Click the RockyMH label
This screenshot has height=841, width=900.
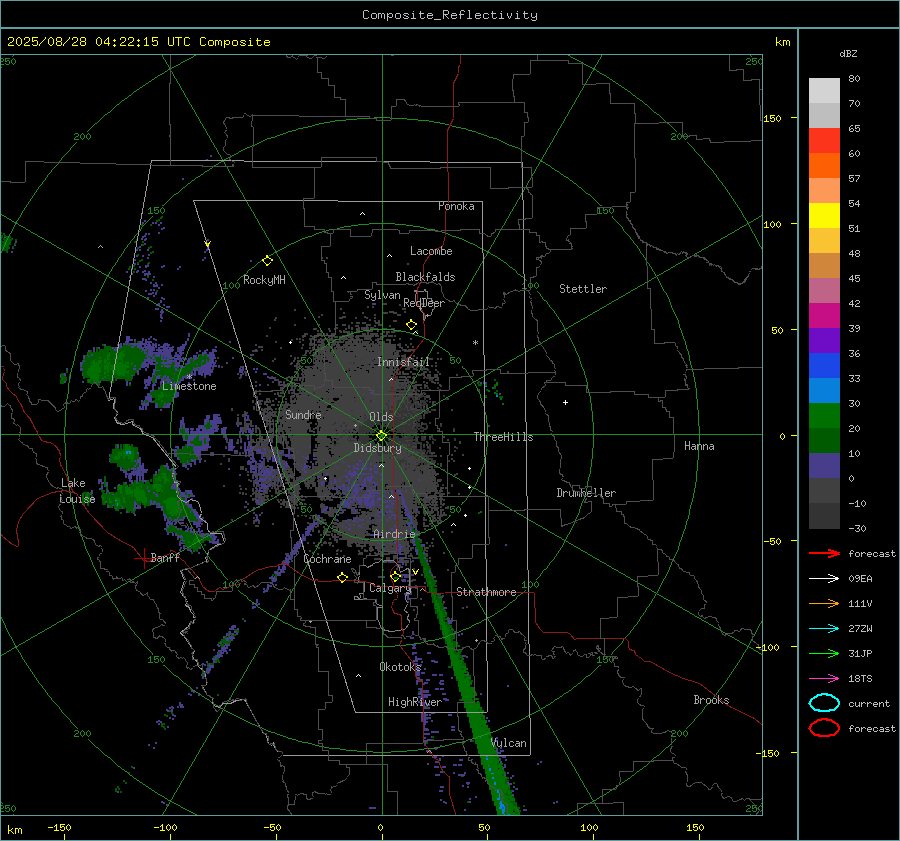[264, 280]
